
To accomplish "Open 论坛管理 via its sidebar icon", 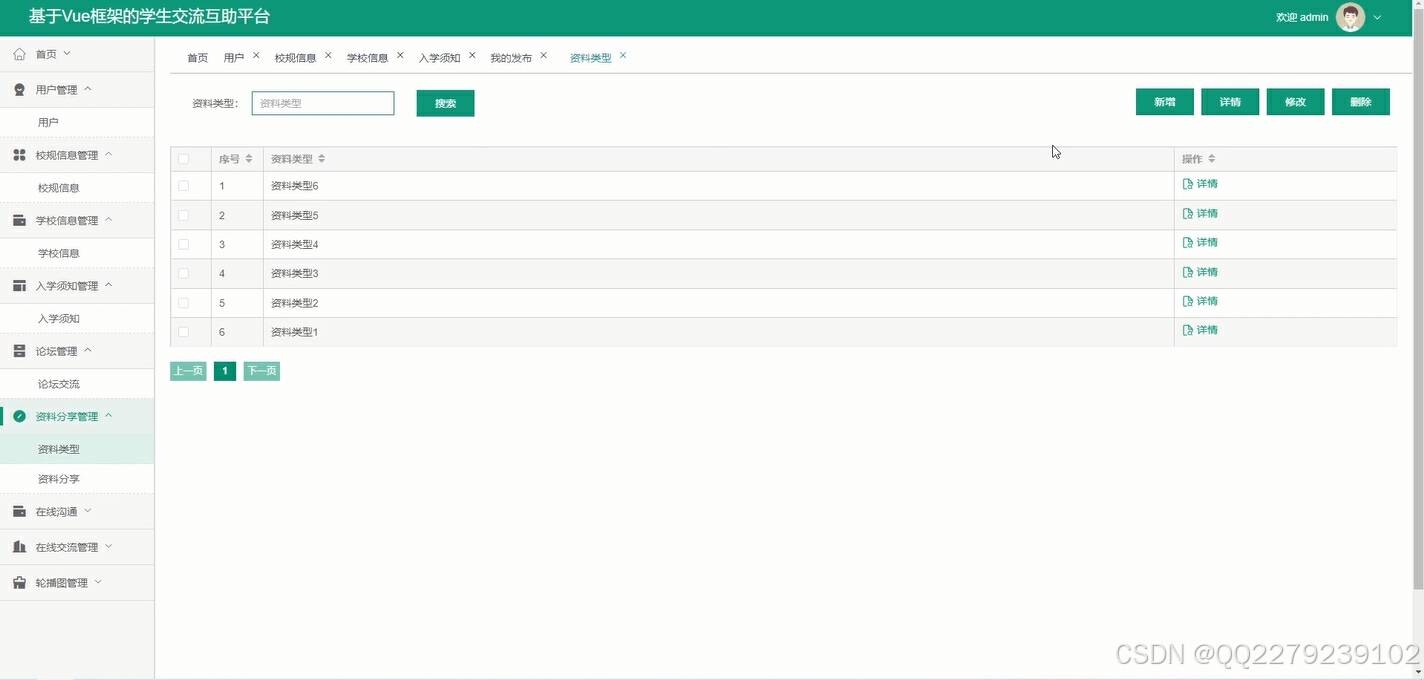I will (x=18, y=350).
